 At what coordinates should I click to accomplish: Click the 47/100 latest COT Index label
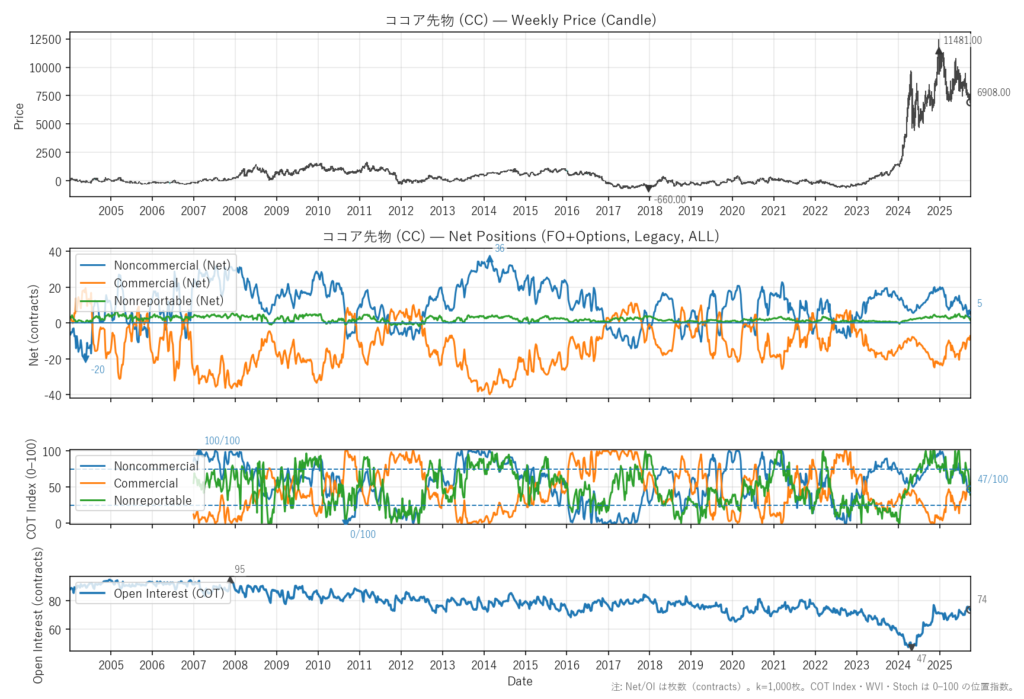[992, 480]
